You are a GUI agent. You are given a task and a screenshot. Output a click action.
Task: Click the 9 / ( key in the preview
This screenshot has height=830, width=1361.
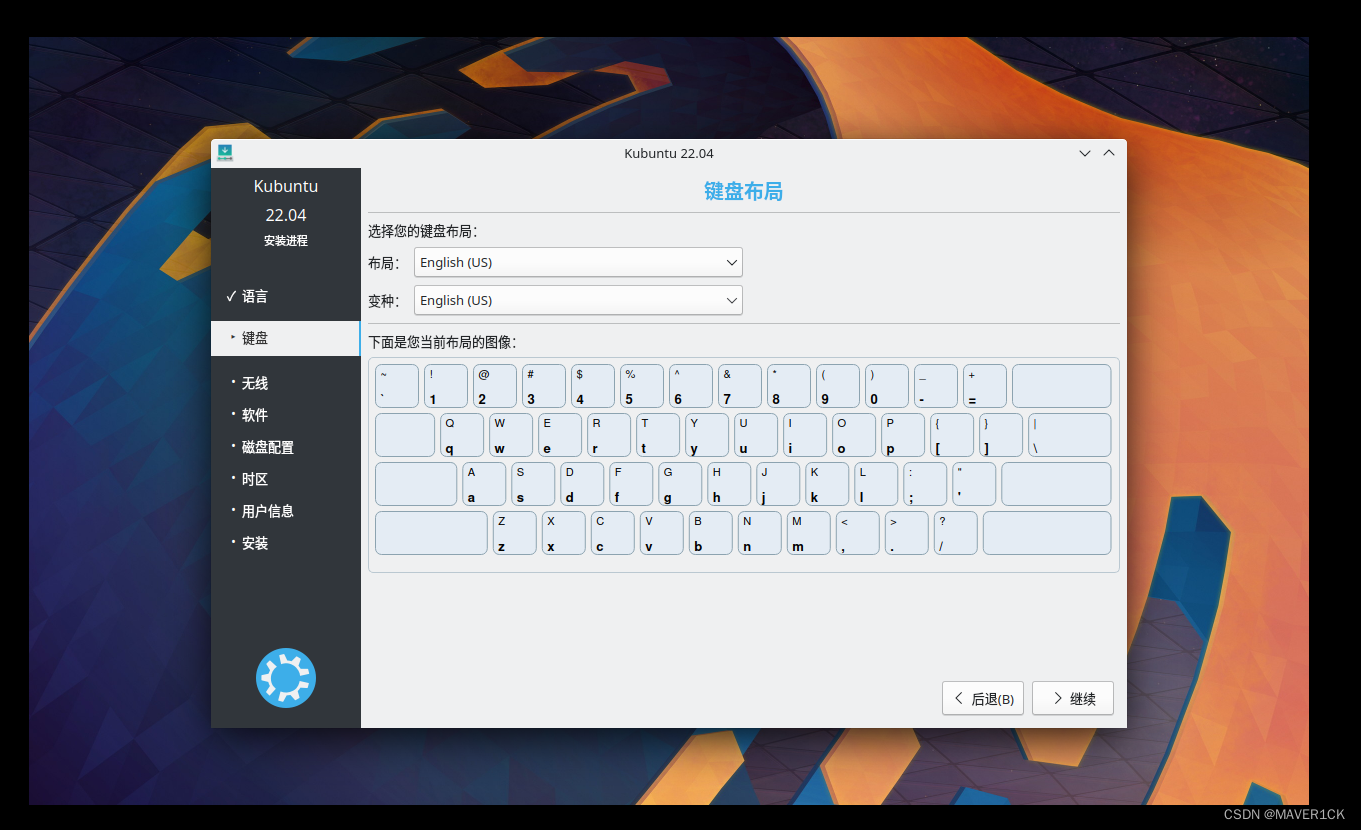pyautogui.click(x=838, y=386)
